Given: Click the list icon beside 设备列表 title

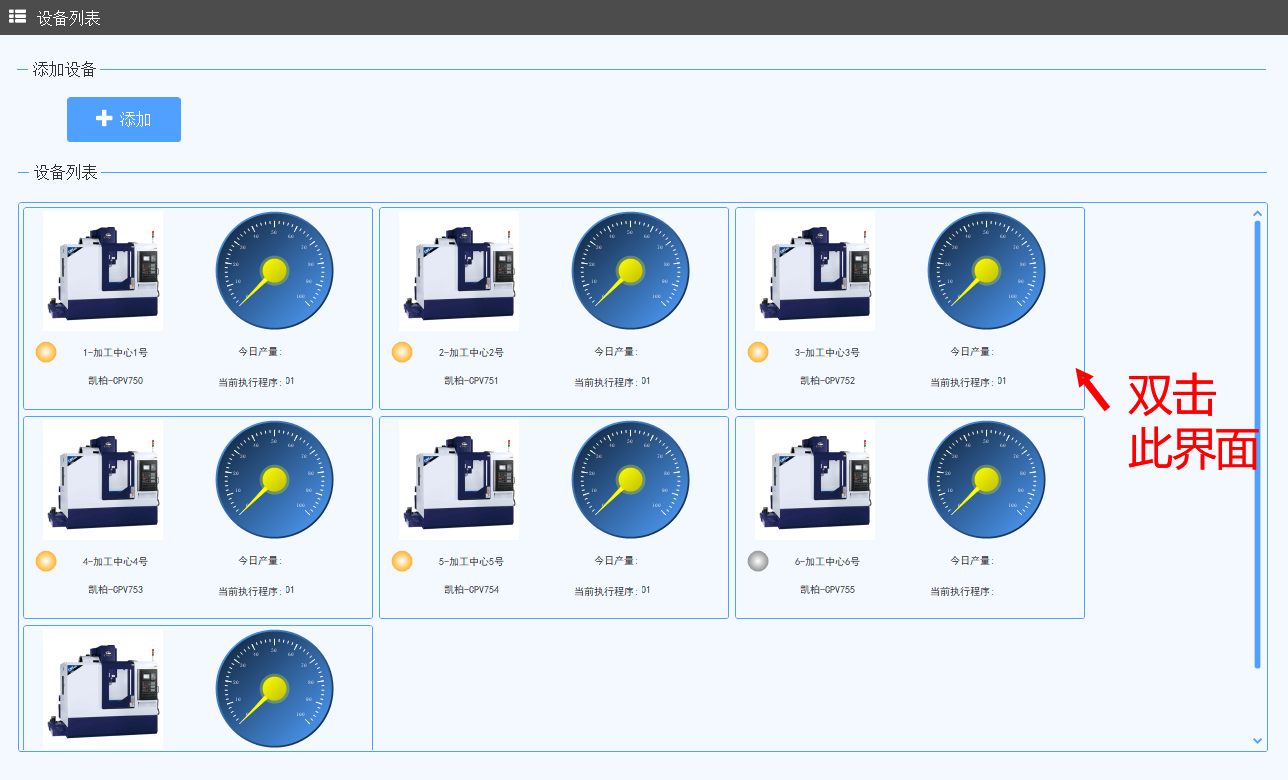Looking at the screenshot, I should tap(17, 16).
